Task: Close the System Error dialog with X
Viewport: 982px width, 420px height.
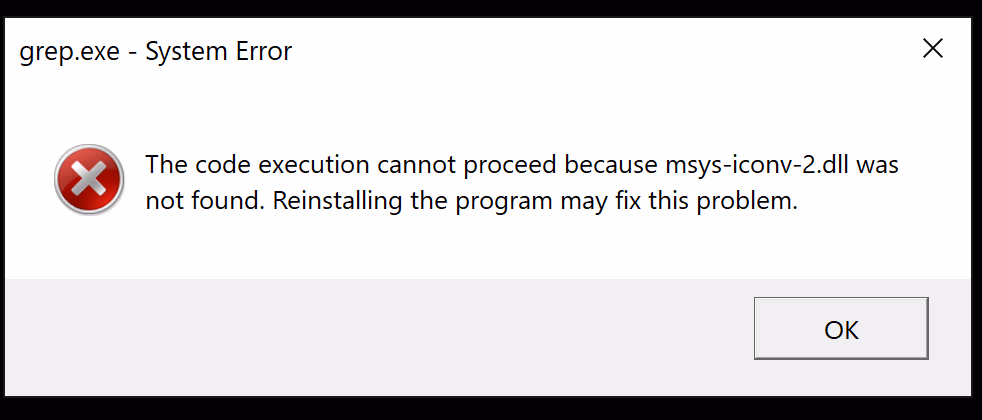Action: 932,49
